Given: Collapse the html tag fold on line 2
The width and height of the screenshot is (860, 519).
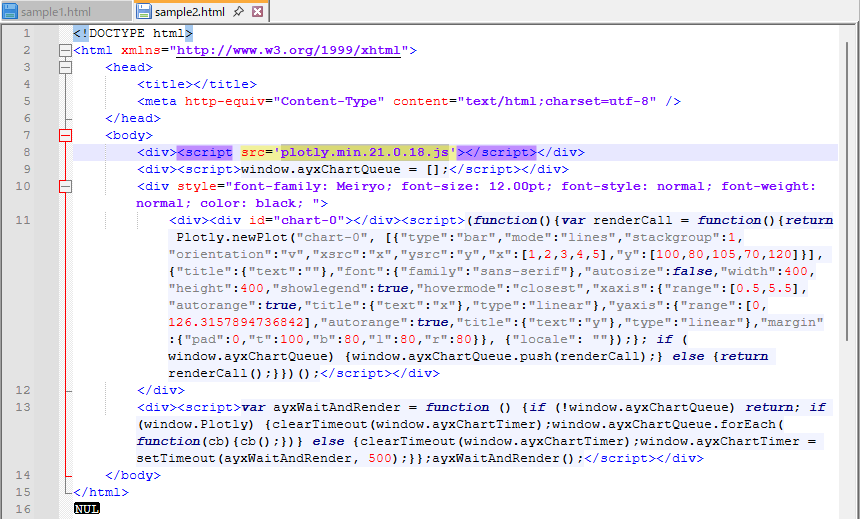Looking at the screenshot, I should coord(66,50).
